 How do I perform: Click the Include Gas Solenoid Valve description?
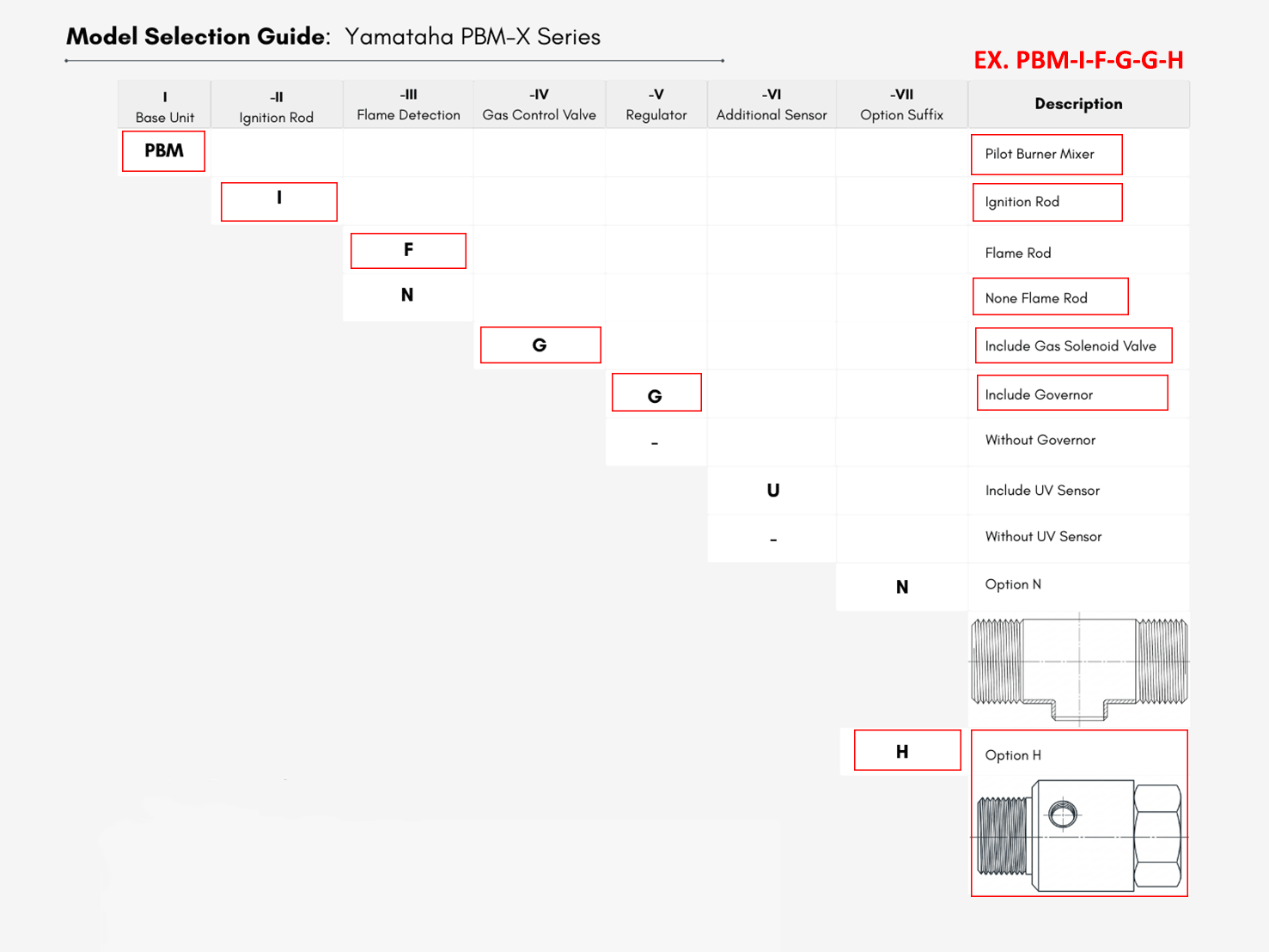(x=1072, y=346)
